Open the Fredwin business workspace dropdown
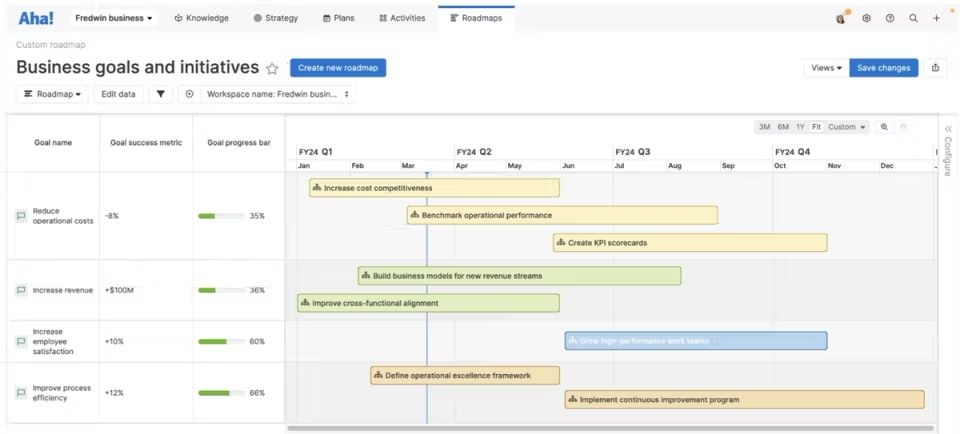This screenshot has height=434, width=960. (114, 18)
